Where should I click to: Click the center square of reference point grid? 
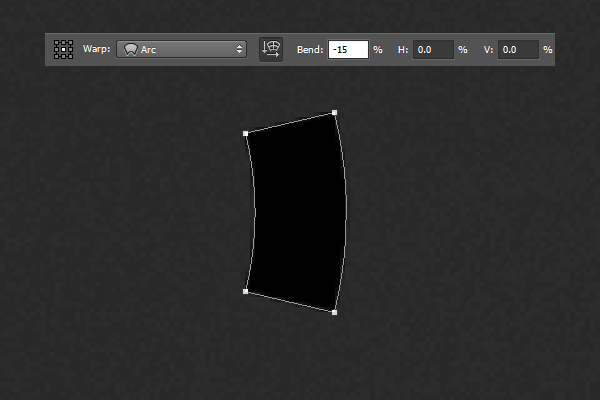tap(63, 49)
